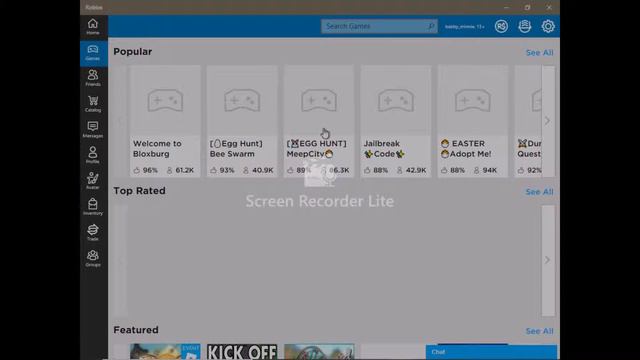This screenshot has height=360, width=640.
Task: Open the Avatar editor
Action: click(x=93, y=181)
